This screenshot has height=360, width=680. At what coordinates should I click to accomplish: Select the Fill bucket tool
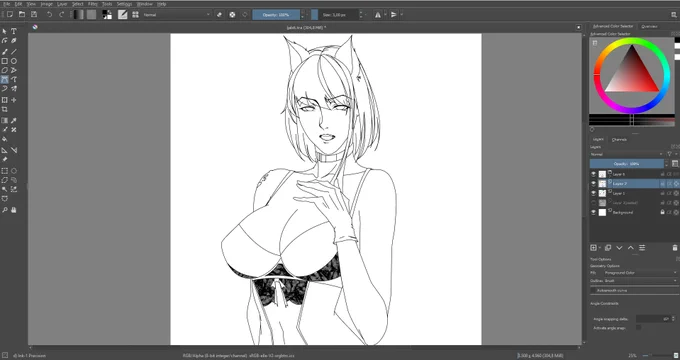point(5,139)
